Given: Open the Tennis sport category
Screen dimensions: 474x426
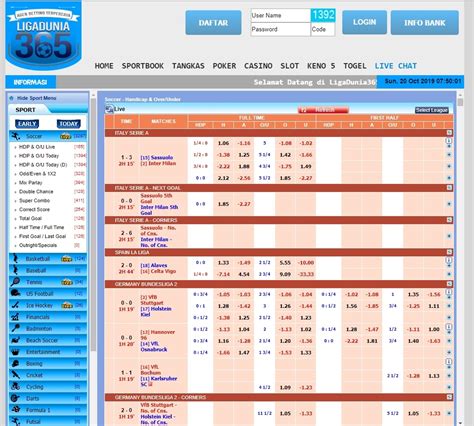Looking at the screenshot, I should pyautogui.click(x=48, y=282).
